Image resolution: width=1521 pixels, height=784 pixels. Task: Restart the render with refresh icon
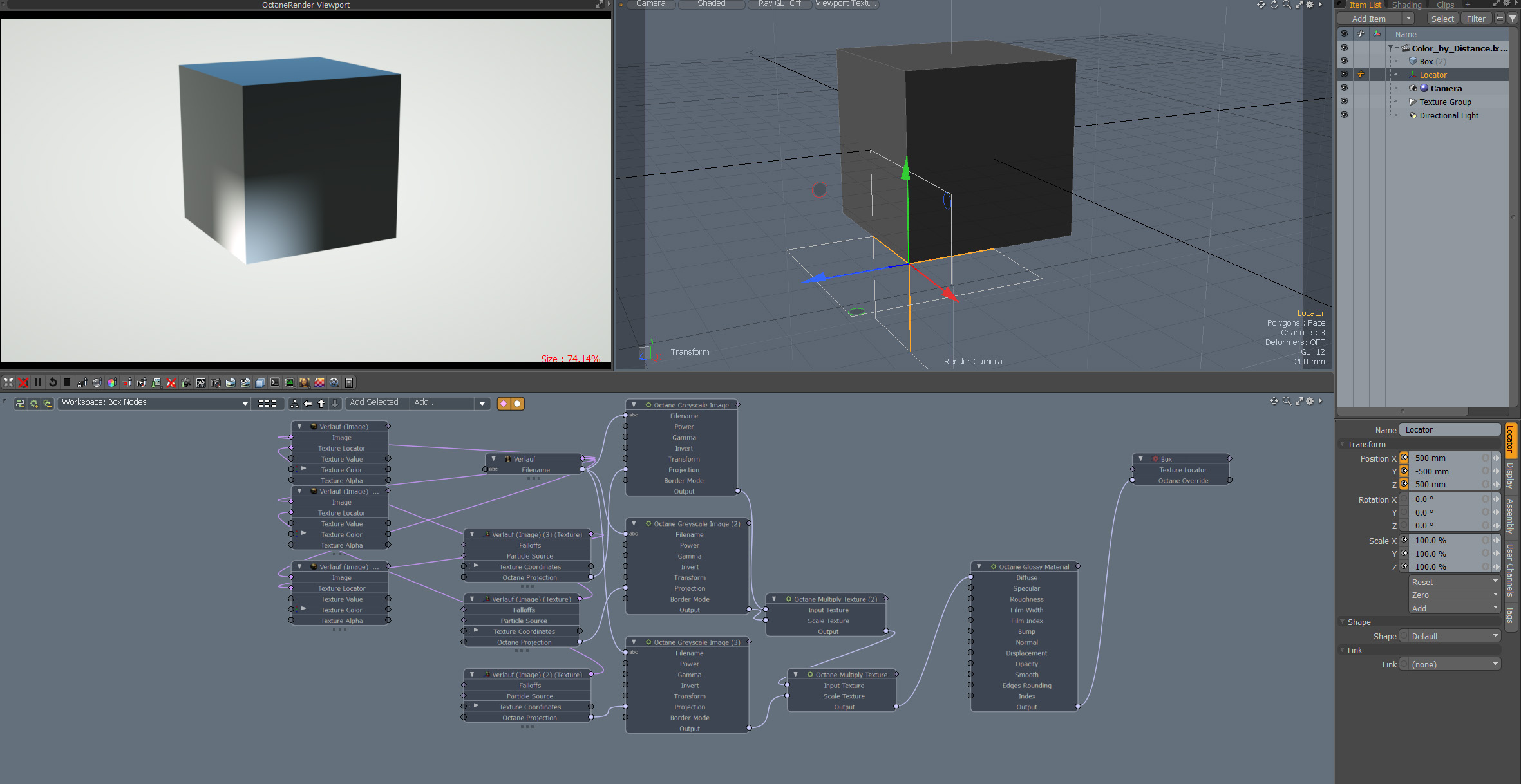click(53, 382)
